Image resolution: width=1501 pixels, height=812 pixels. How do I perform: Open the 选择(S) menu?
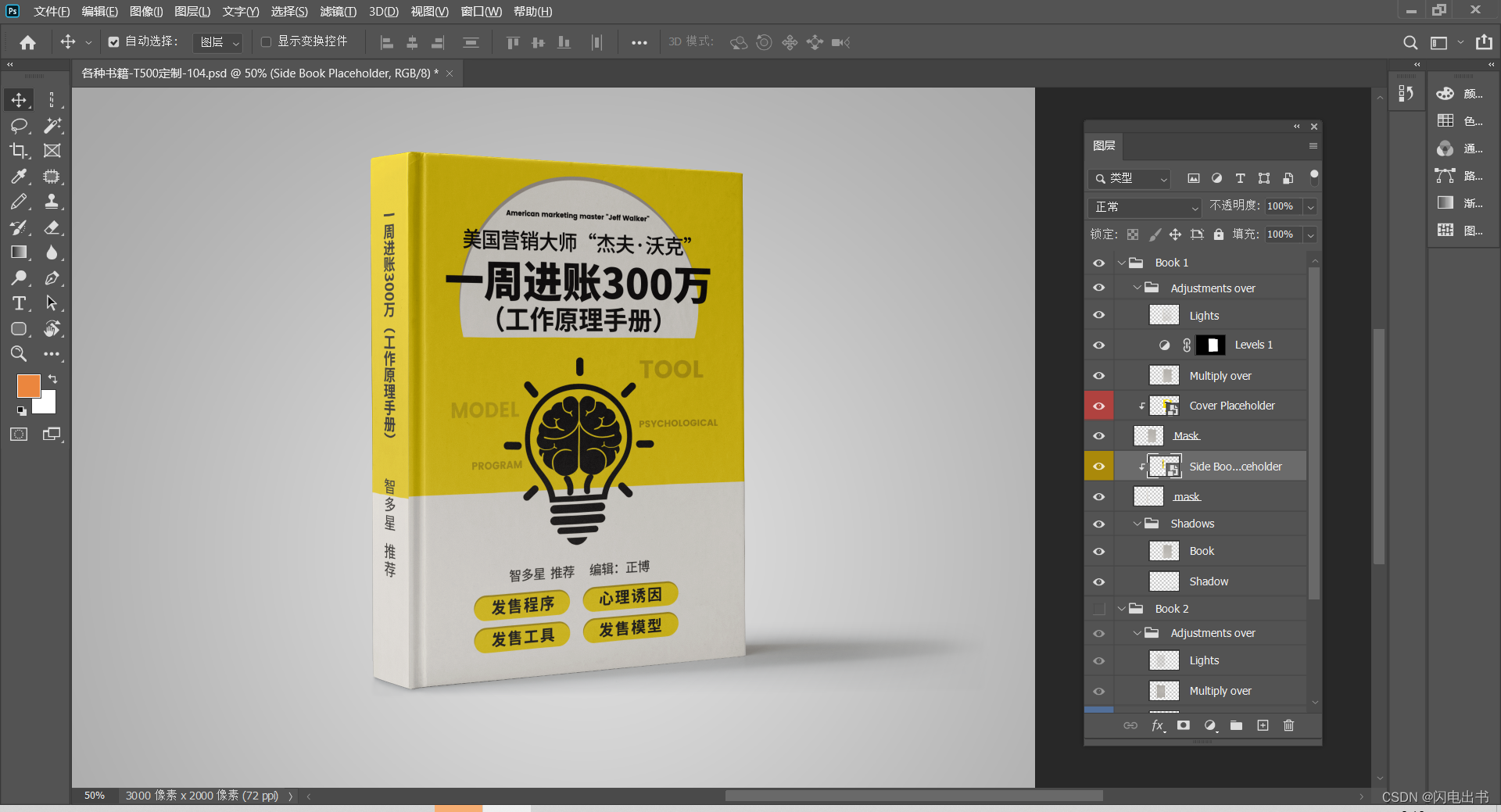tap(289, 12)
